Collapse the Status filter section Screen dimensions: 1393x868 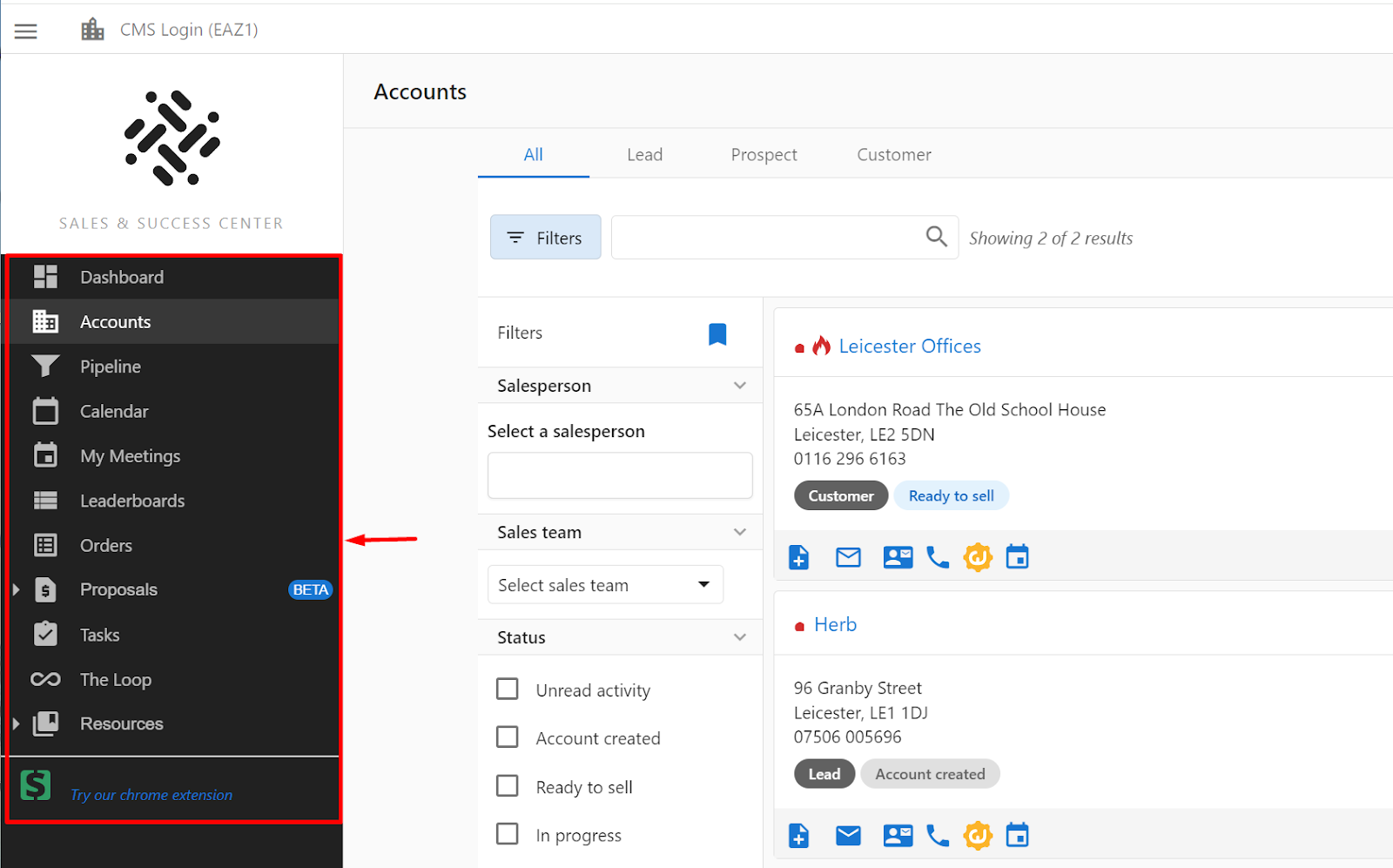pos(740,637)
